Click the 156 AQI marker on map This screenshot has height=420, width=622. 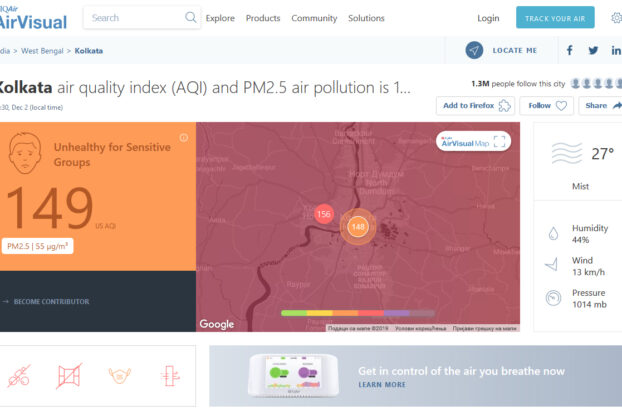point(323,214)
